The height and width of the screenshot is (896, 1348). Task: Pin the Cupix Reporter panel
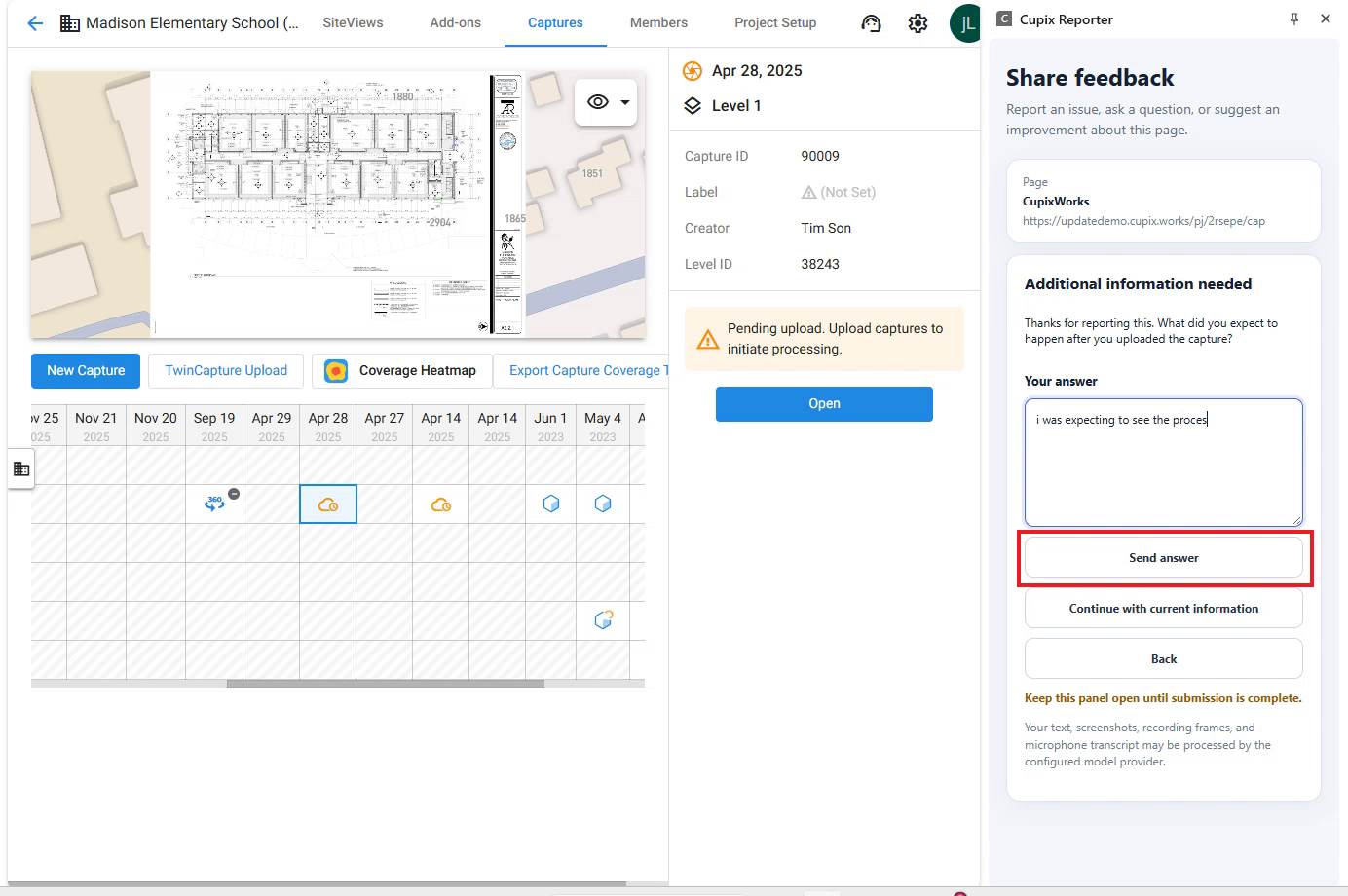pyautogui.click(x=1294, y=19)
